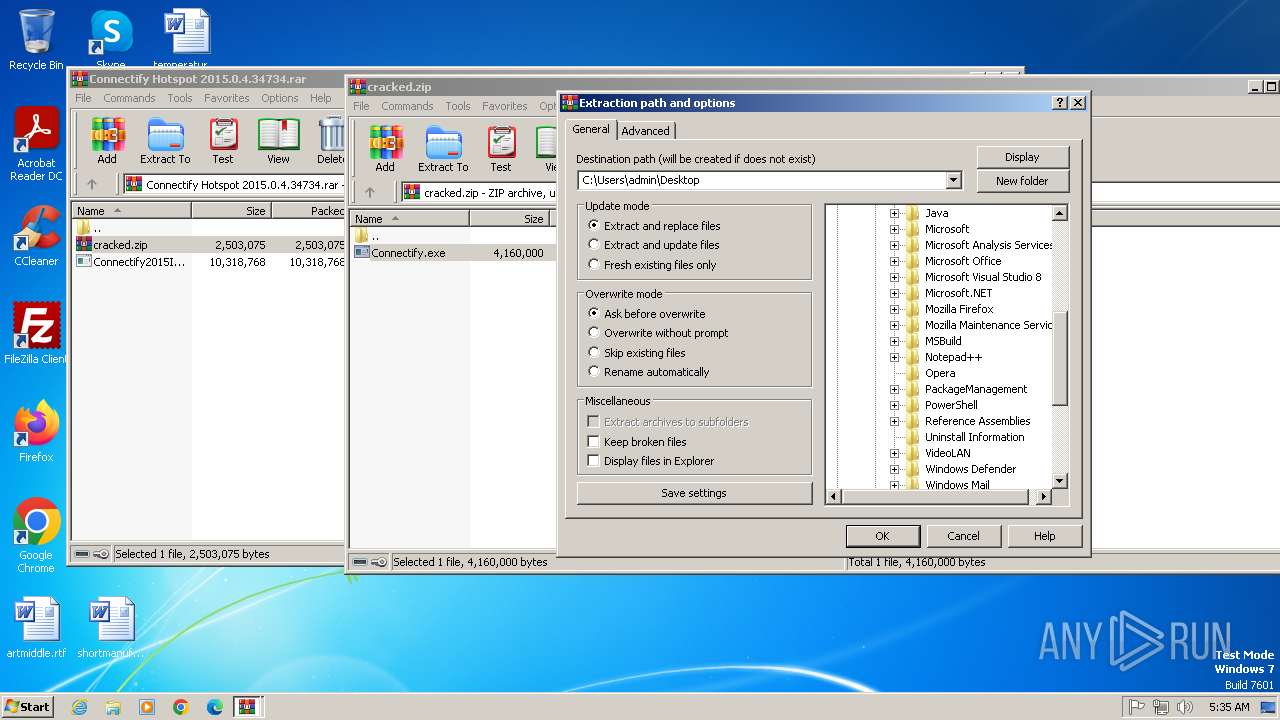Open FileZilla Client desktop icon
The width and height of the screenshot is (1280, 720).
click(x=36, y=333)
